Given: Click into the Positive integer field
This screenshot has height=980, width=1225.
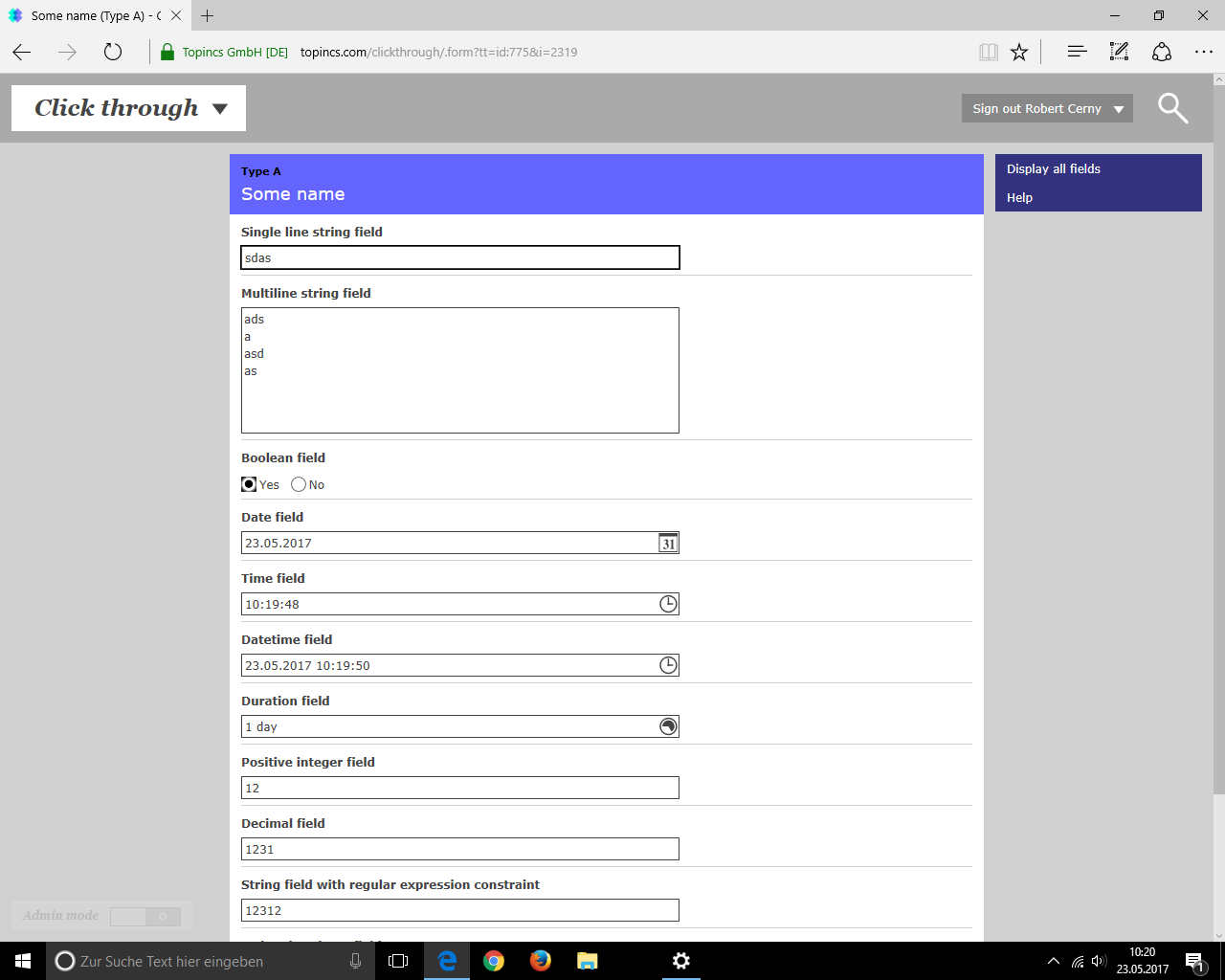Looking at the screenshot, I should point(459,788).
